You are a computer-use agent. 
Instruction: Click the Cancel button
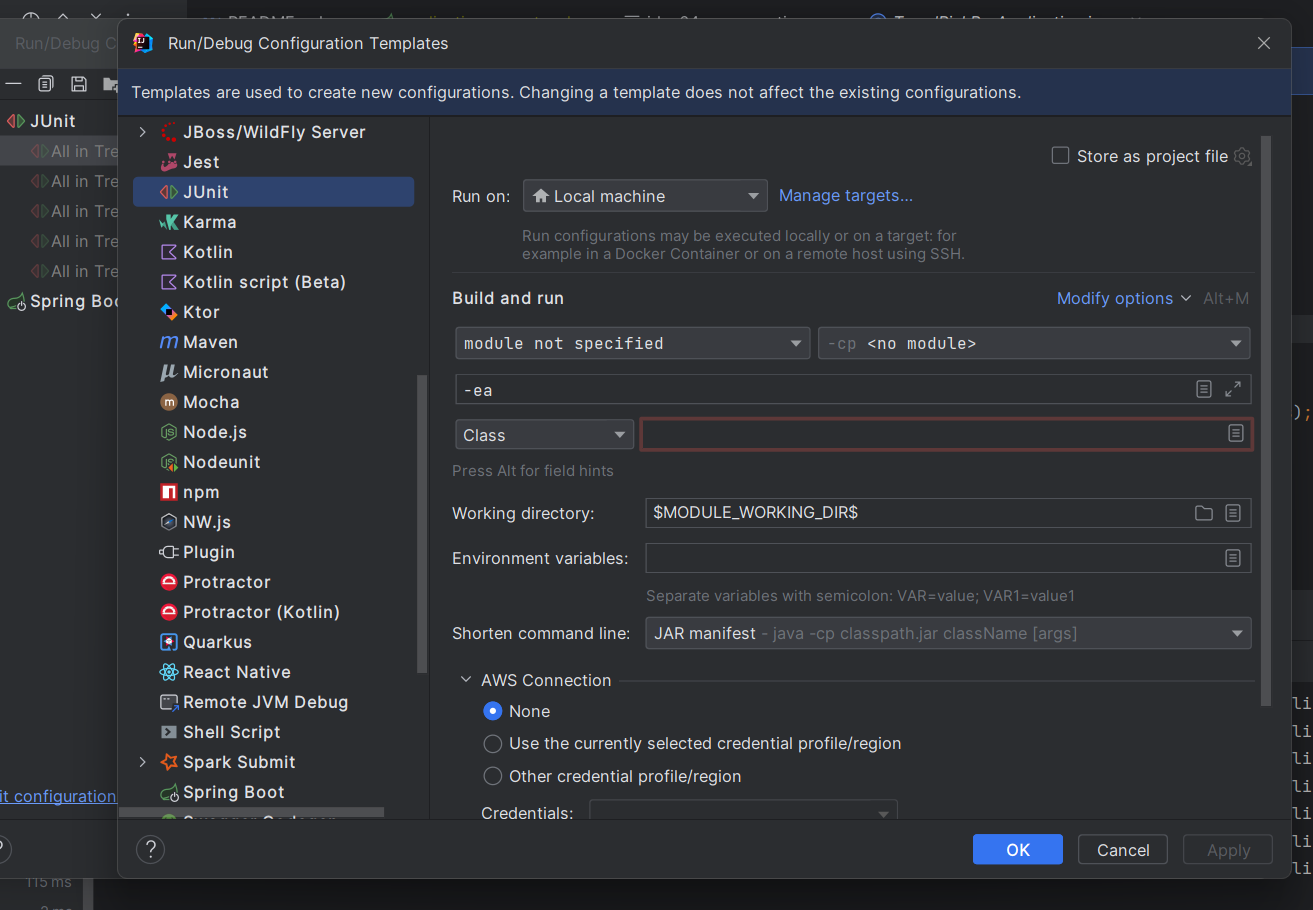(1123, 850)
